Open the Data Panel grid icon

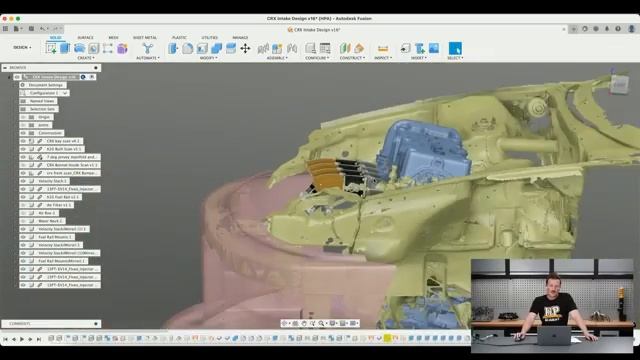point(5,29)
